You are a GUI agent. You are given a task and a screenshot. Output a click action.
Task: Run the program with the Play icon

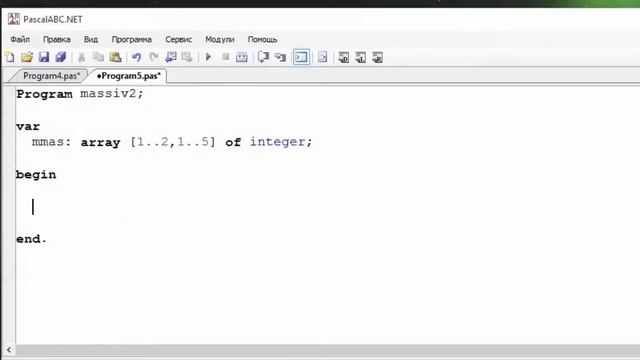point(208,57)
